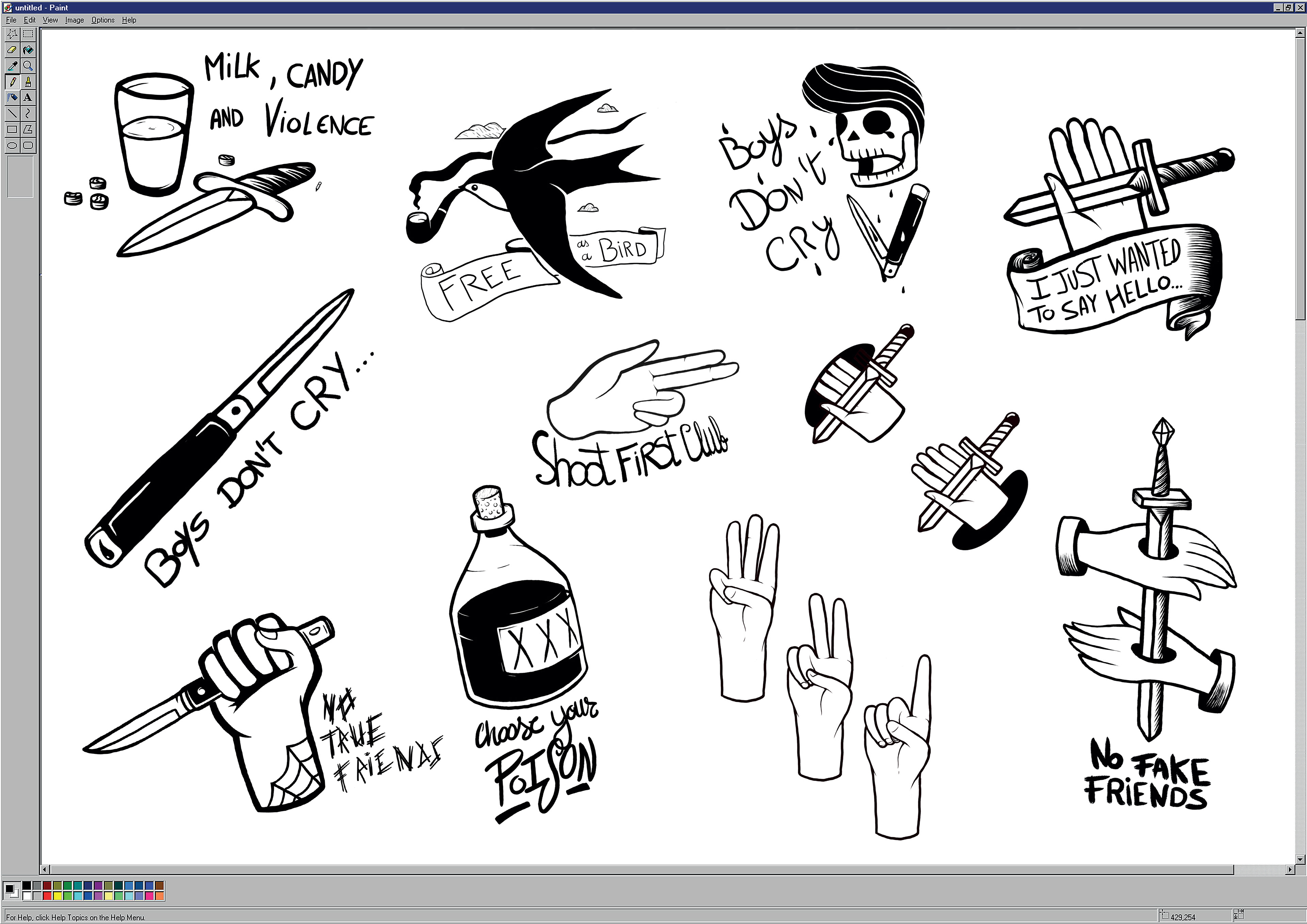Choose the rectangular Select tool

[27, 34]
